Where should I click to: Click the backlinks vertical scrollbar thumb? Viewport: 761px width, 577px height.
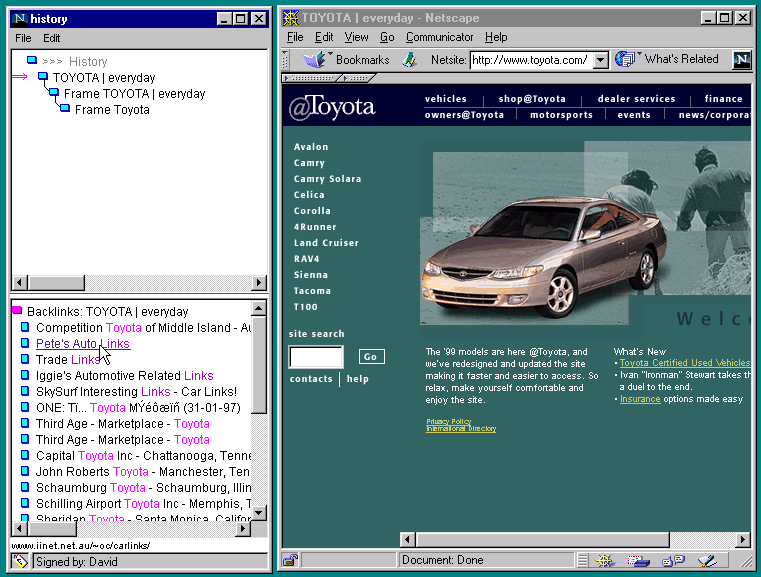pyautogui.click(x=259, y=364)
